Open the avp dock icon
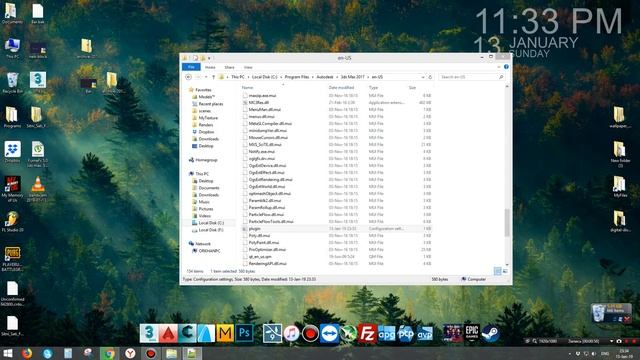Image resolution: width=640 pixels, height=360 pixels. click(x=424, y=333)
